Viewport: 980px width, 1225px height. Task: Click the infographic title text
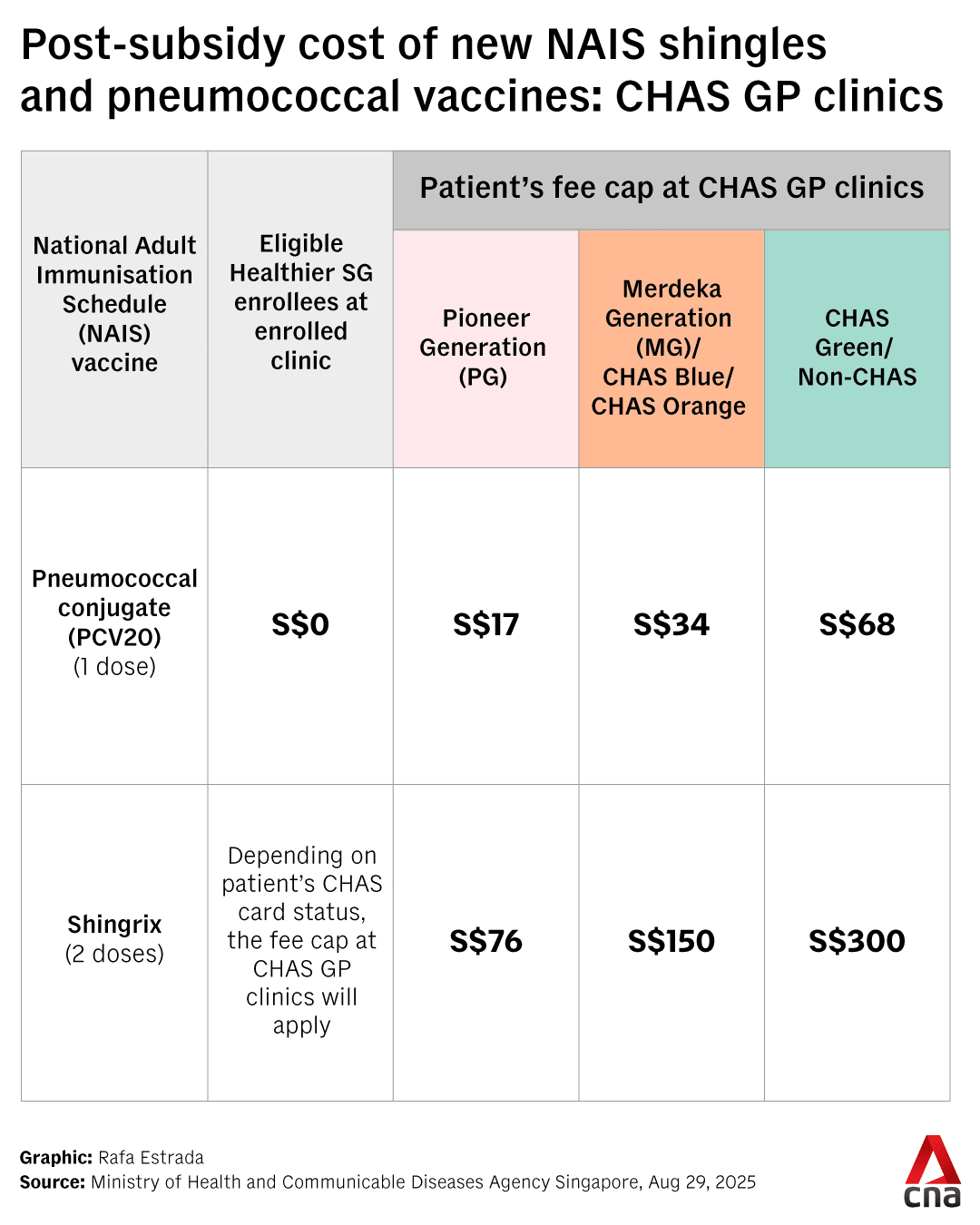(481, 71)
